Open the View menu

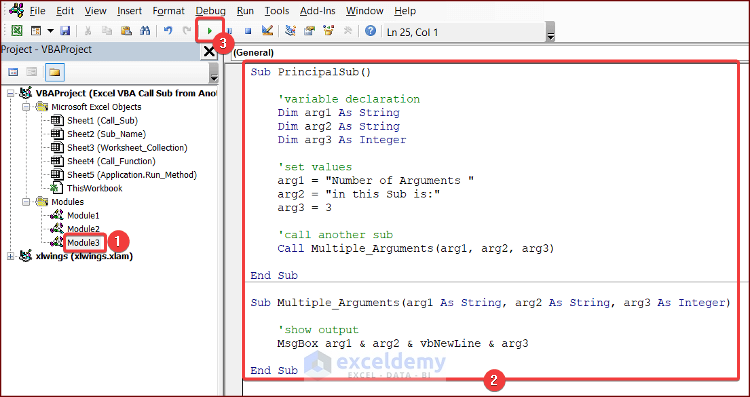pos(96,11)
